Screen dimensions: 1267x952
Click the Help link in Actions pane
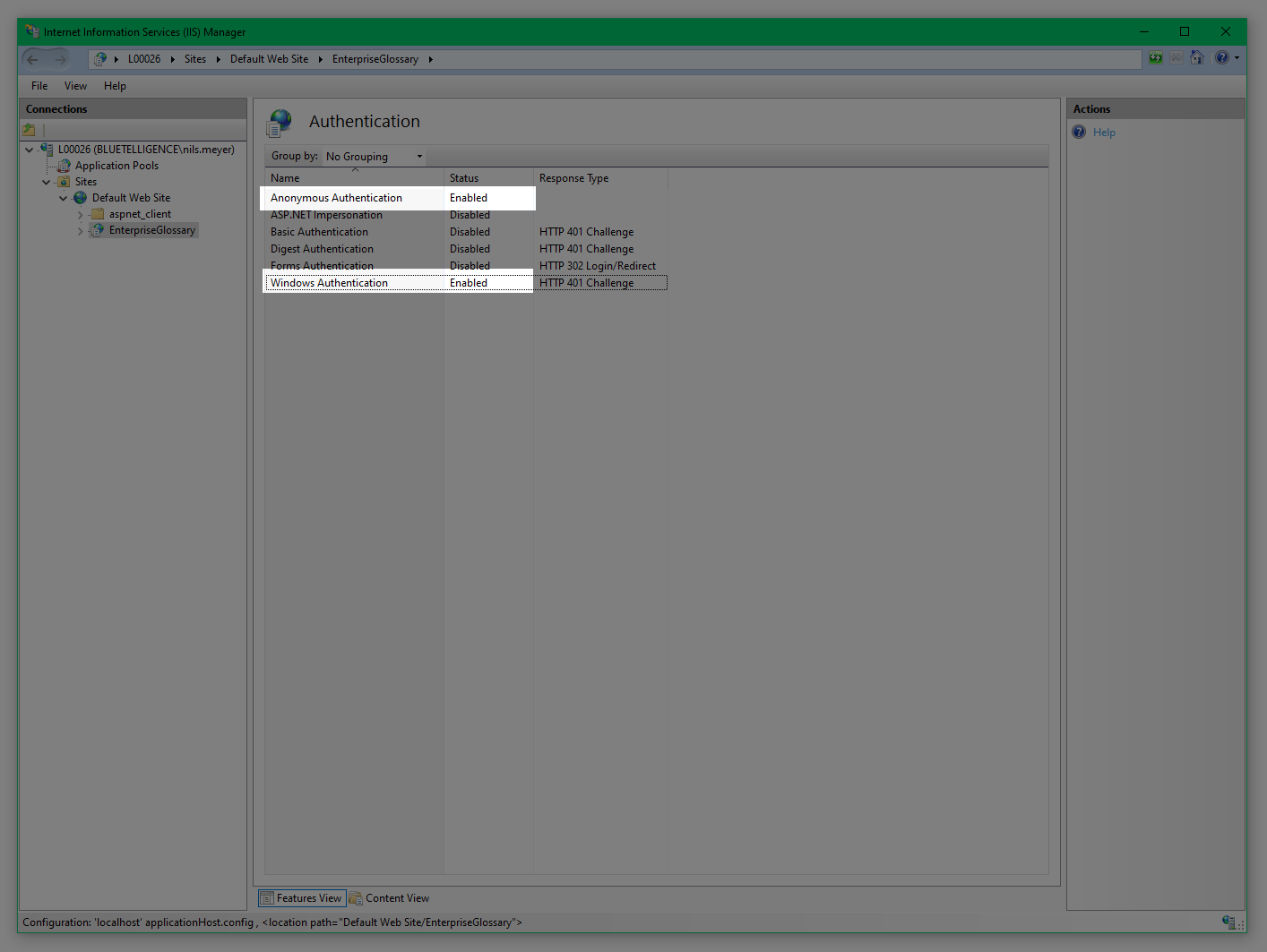pyautogui.click(x=1104, y=133)
